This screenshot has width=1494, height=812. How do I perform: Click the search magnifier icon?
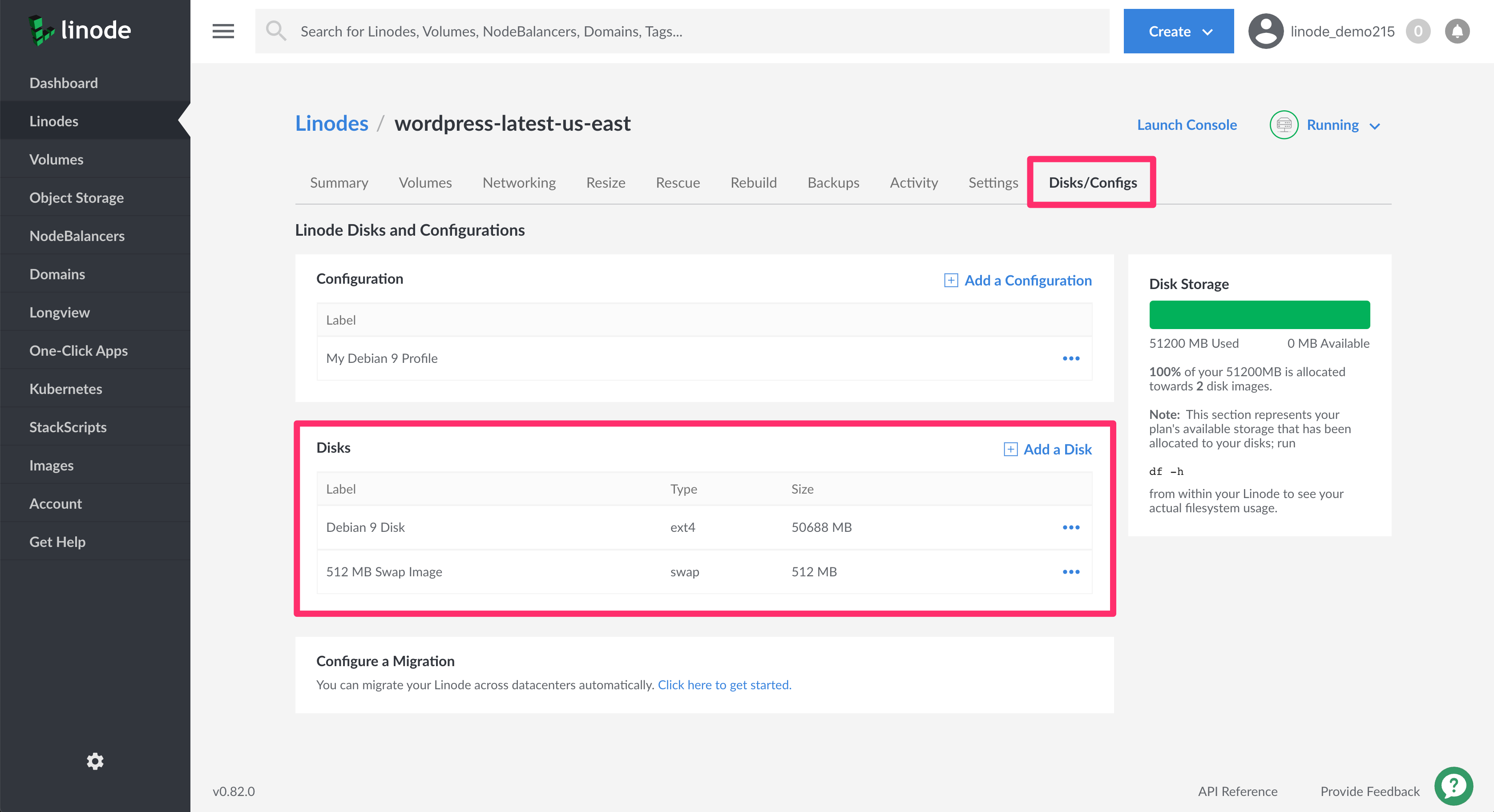pyautogui.click(x=276, y=31)
